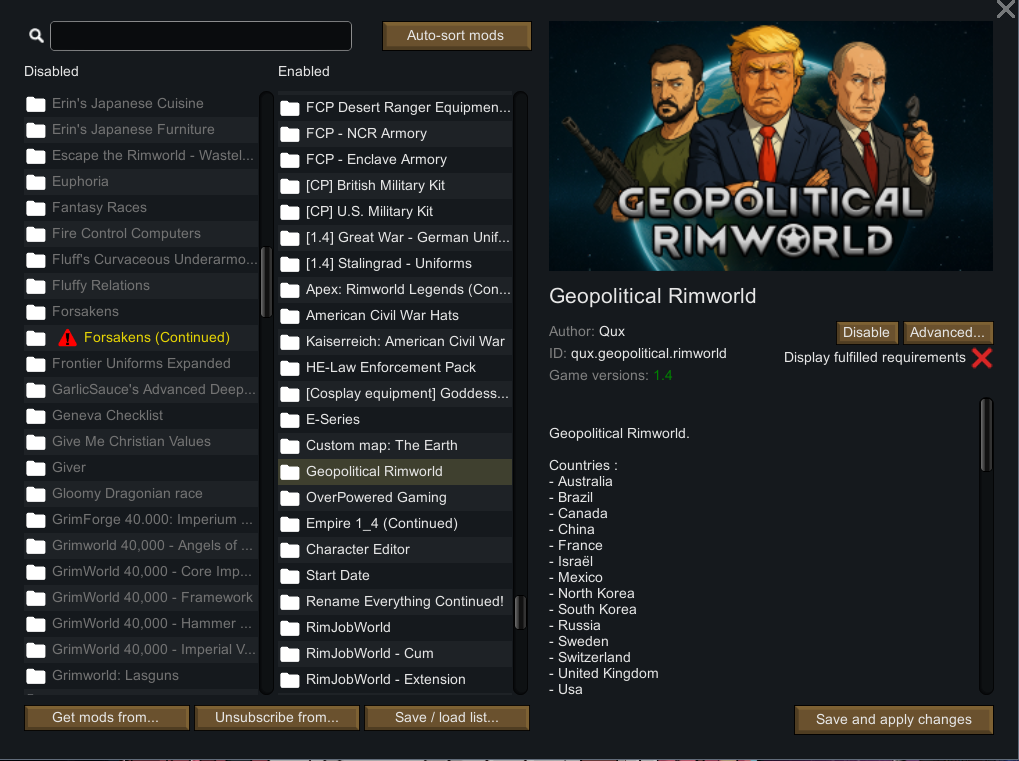Click folder icon next to Forsakens (Continued)
1019x761 pixels.
pyautogui.click(x=36, y=338)
